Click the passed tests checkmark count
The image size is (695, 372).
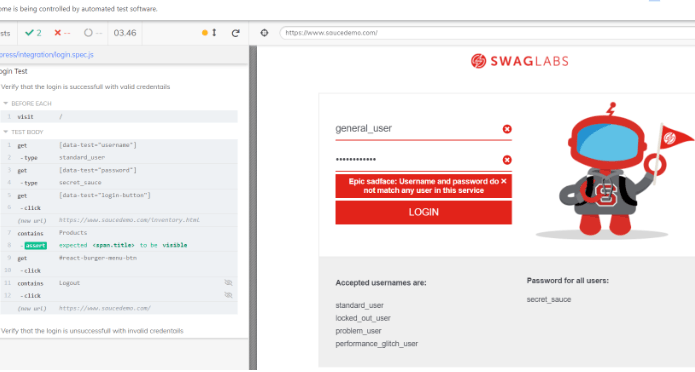(x=33, y=33)
